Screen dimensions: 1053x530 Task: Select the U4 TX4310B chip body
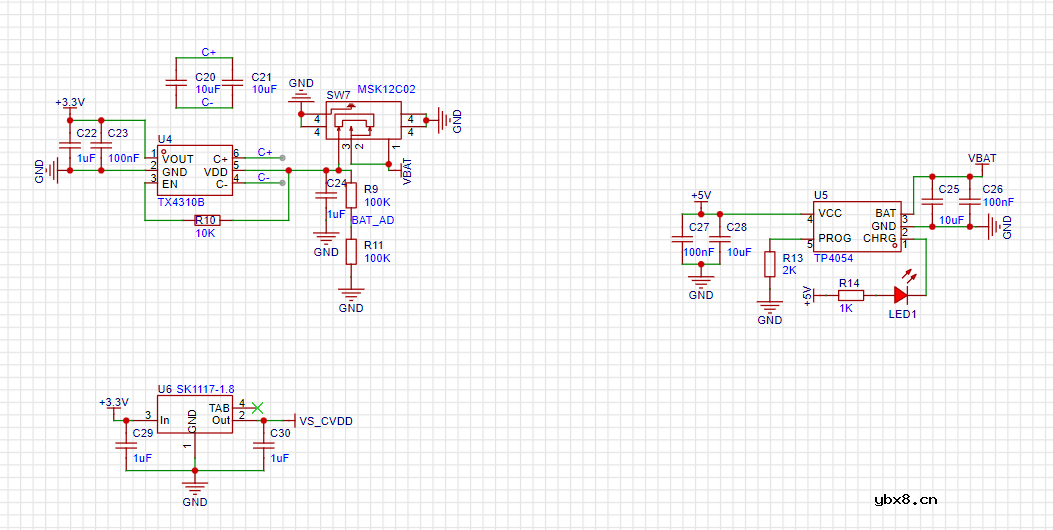(x=195, y=170)
